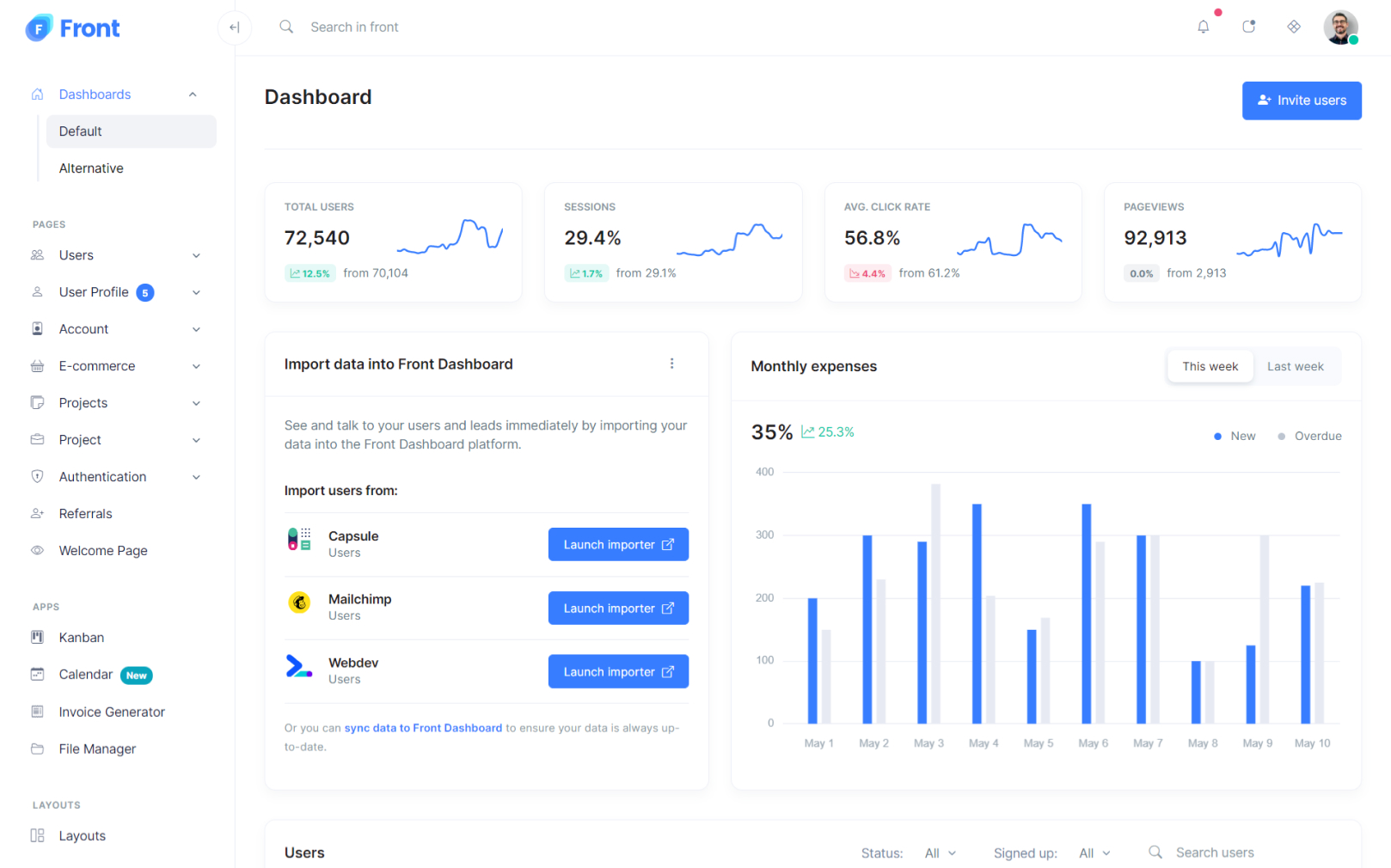Open the user avatar profile menu
1391x868 pixels.
[x=1339, y=28]
